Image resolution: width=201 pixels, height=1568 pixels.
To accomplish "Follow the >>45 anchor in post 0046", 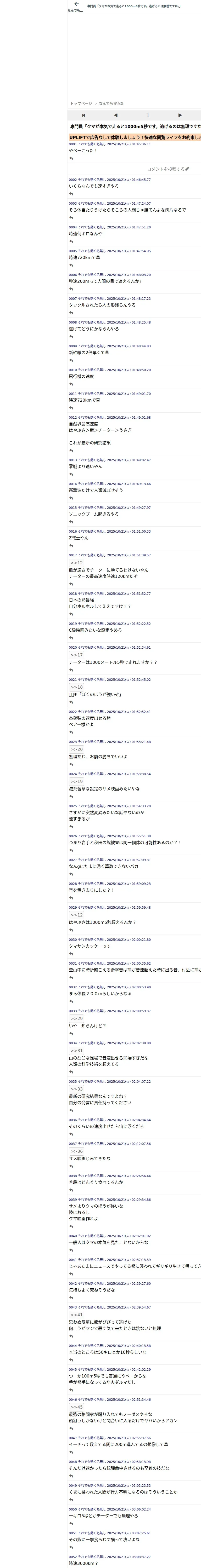I will click(76, 1407).
